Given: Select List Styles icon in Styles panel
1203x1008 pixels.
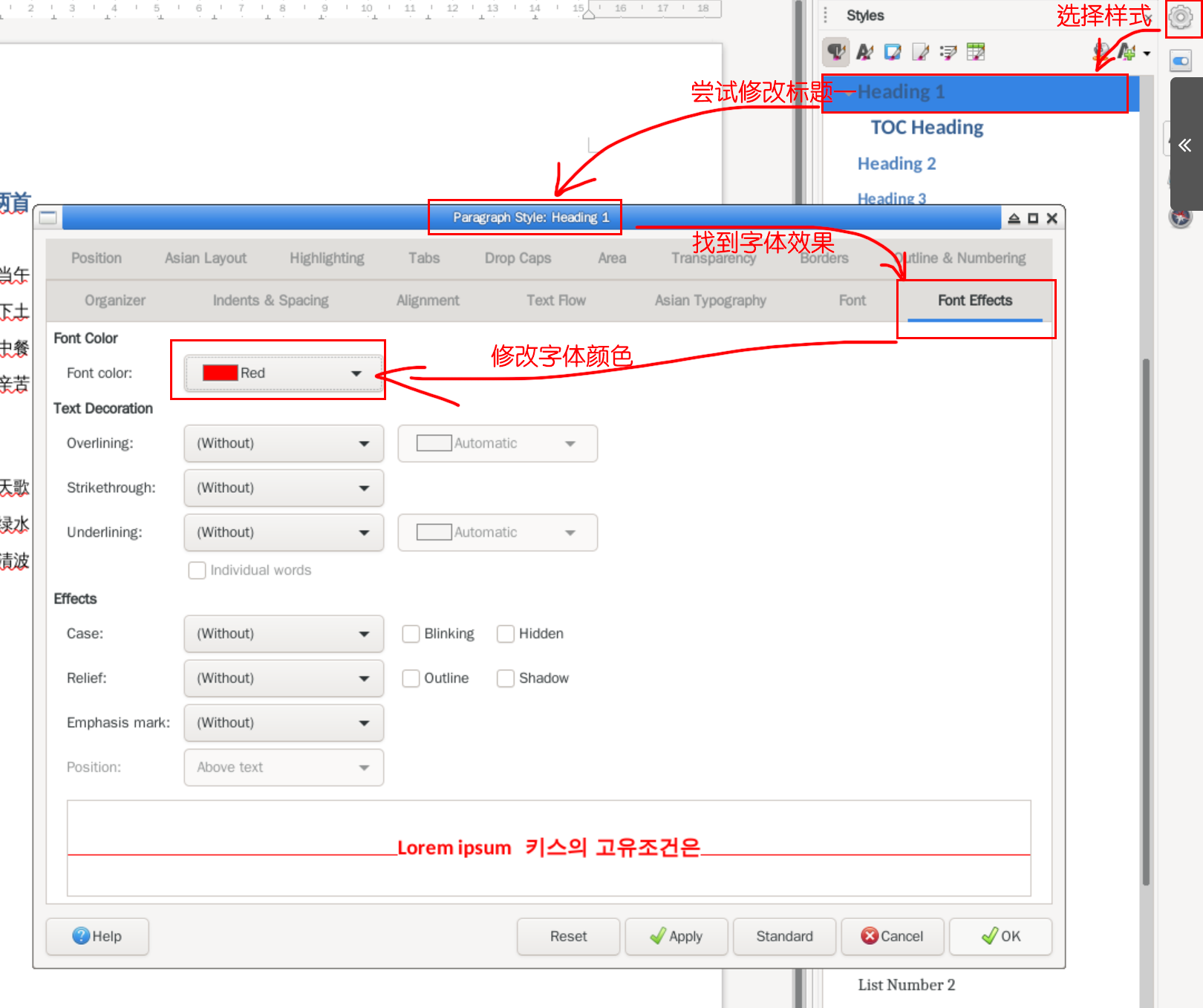Looking at the screenshot, I should (948, 52).
